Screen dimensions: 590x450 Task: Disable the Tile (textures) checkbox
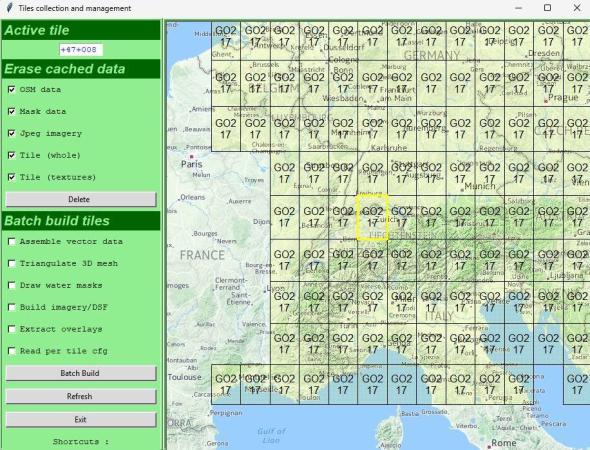point(12,177)
